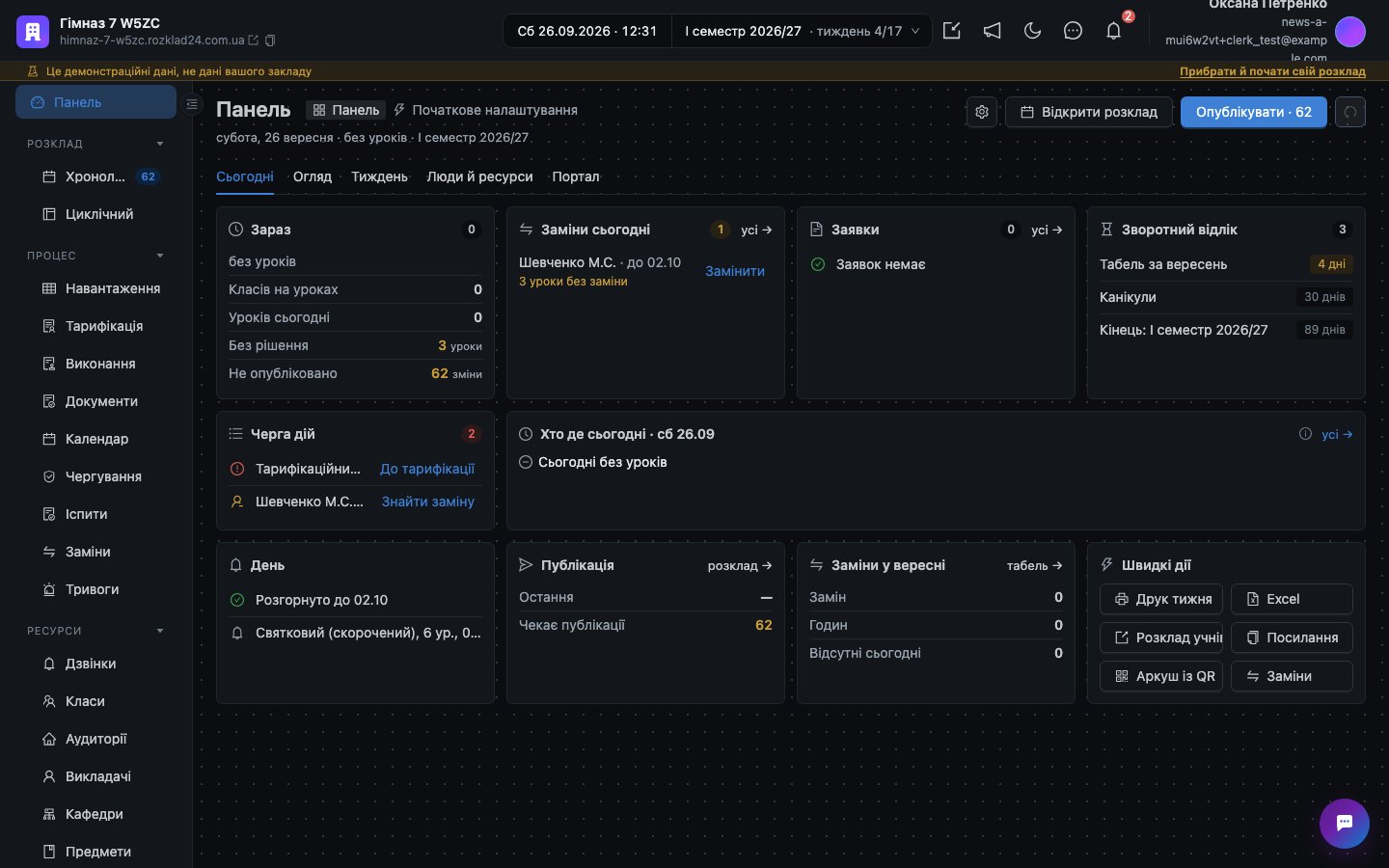Viewport: 1389px width, 868px height.
Task: Click the Відкрити розклад button
Action: click(1089, 112)
